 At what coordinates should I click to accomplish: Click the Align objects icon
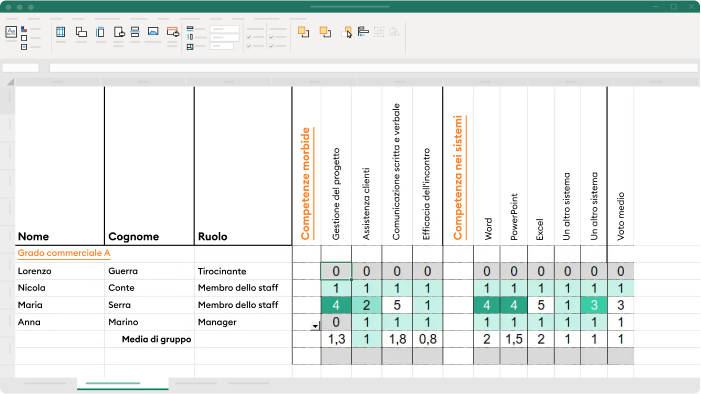point(363,32)
